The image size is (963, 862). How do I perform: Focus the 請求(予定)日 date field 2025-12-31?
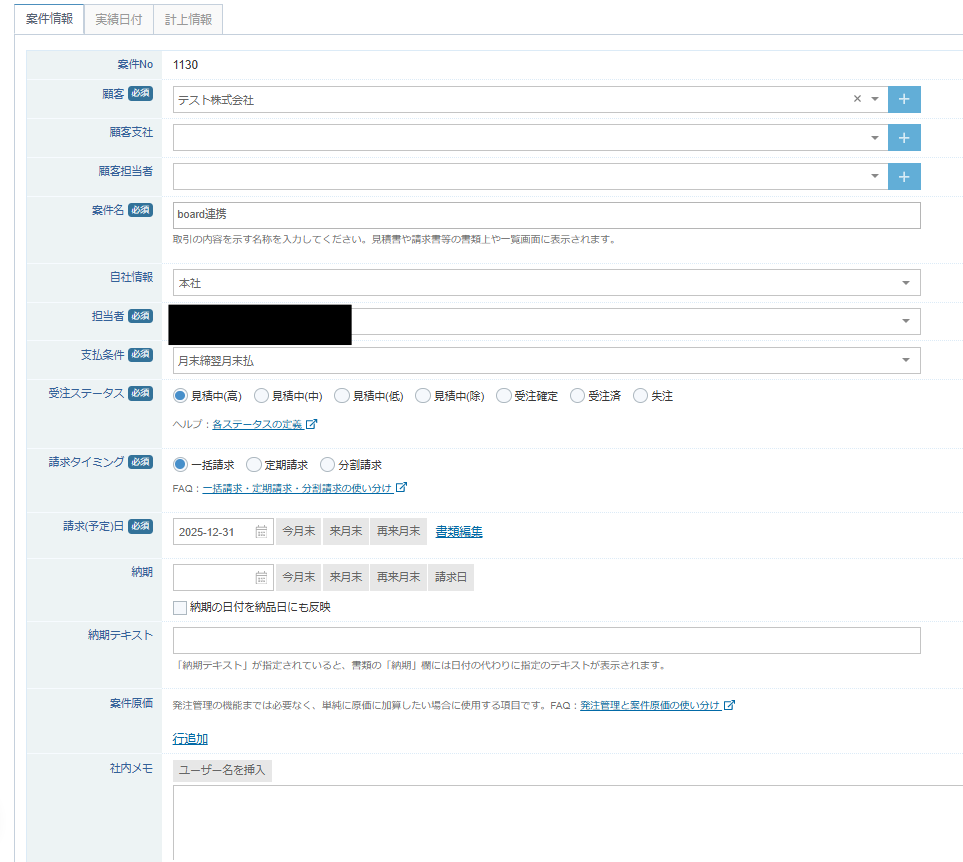(223, 532)
